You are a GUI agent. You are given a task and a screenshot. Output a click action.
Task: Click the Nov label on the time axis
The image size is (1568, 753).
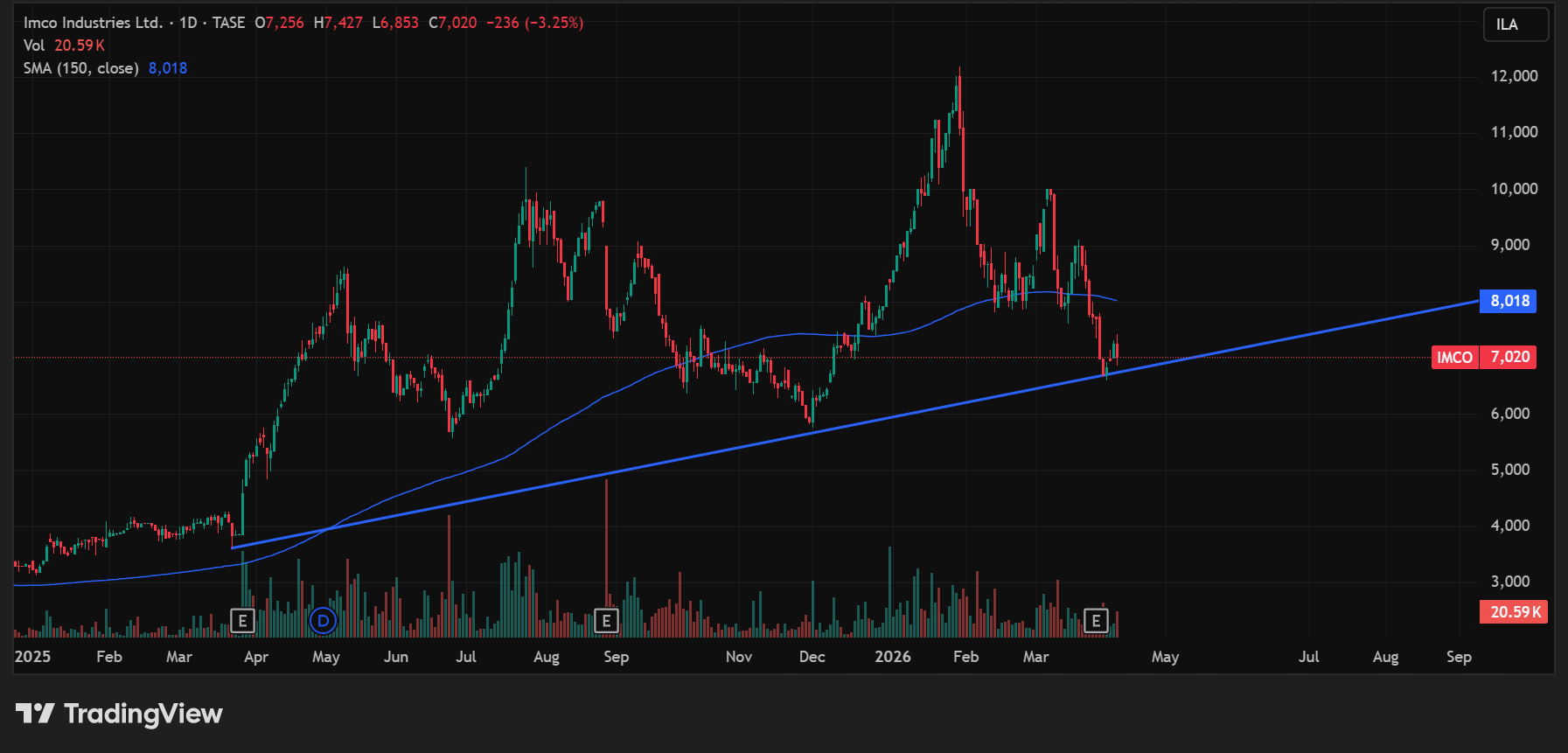[x=739, y=657]
